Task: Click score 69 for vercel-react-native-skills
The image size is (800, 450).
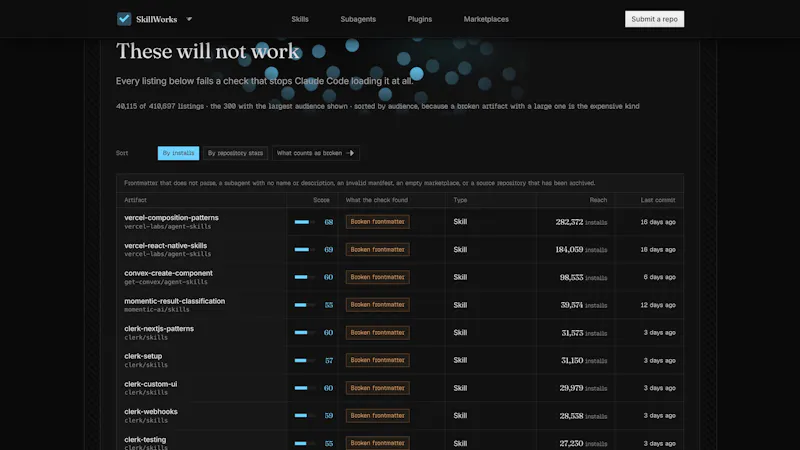Action: click(329, 249)
